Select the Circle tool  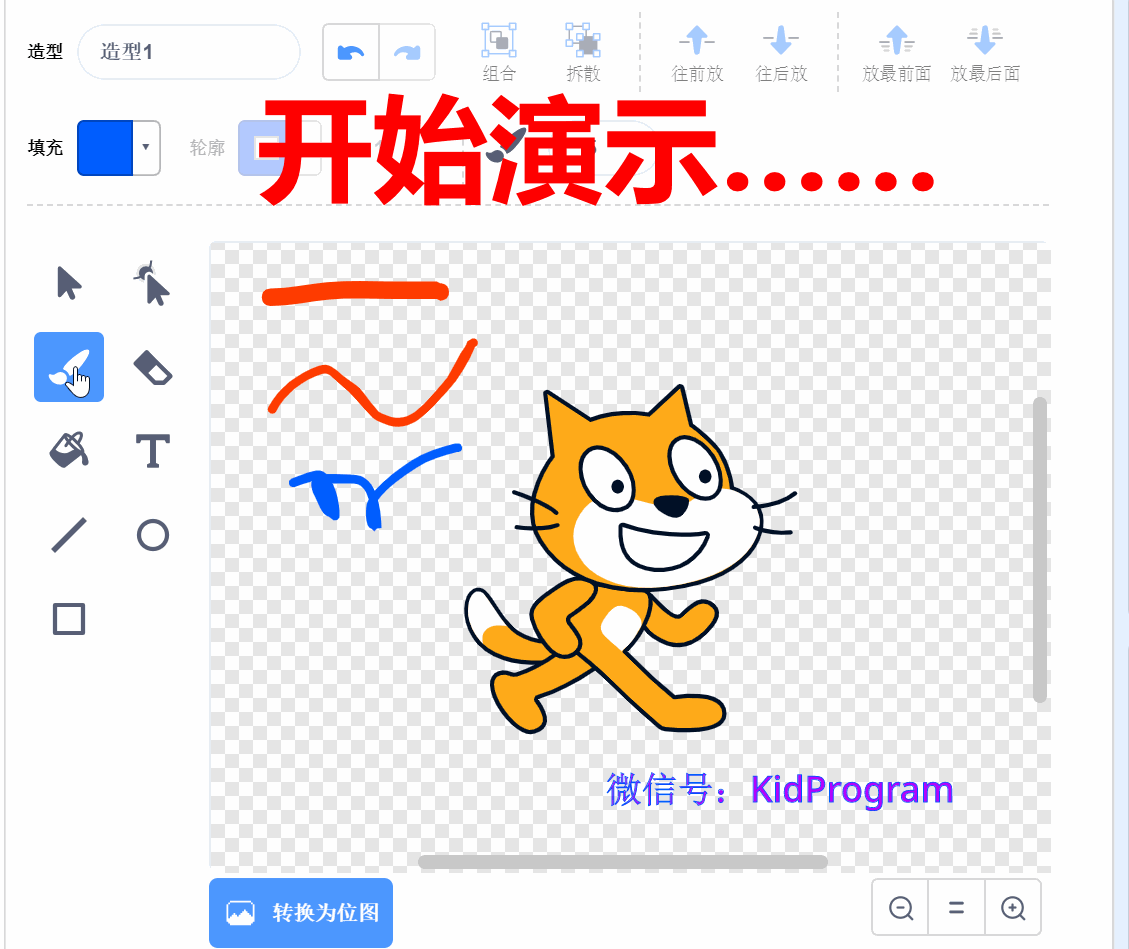[x=153, y=535]
